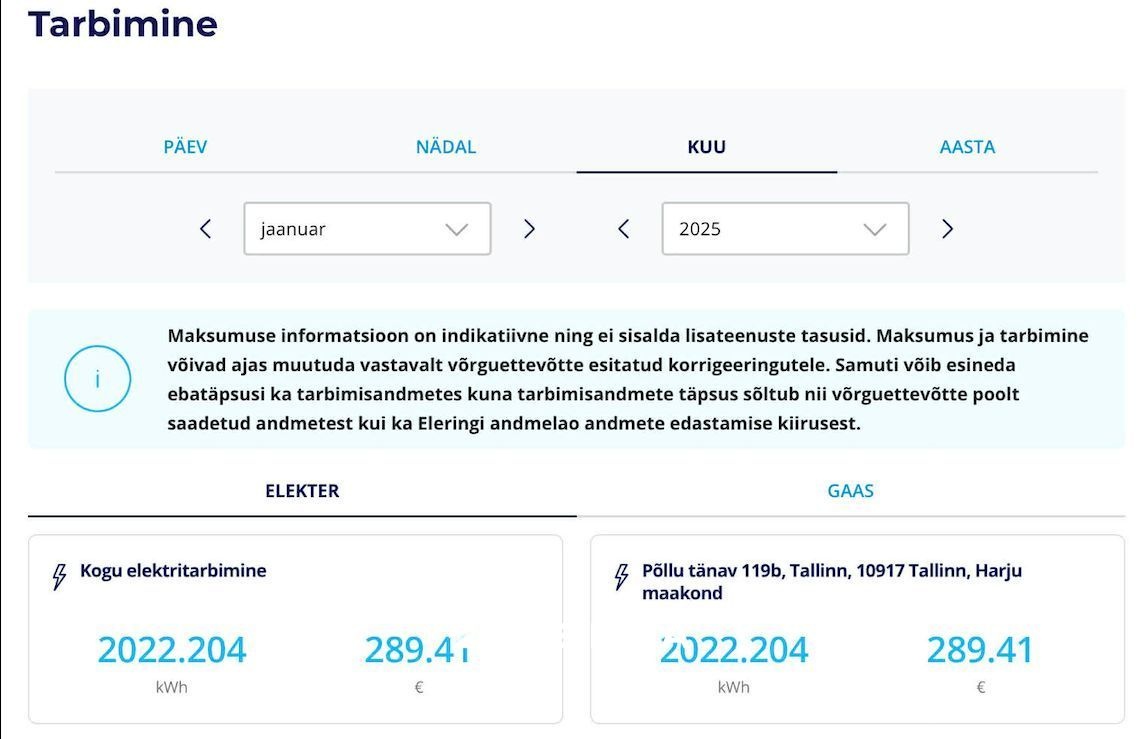Viewport: 1139px width, 739px height.
Task: Click the right arrow to view next month
Action: pos(529,229)
